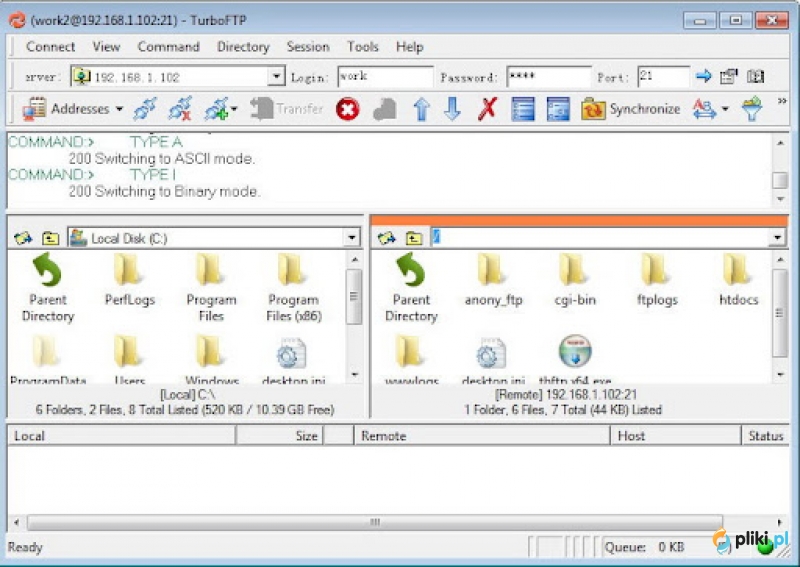The image size is (800, 567).
Task: Click the blue log window icon
Action: (x=558, y=109)
